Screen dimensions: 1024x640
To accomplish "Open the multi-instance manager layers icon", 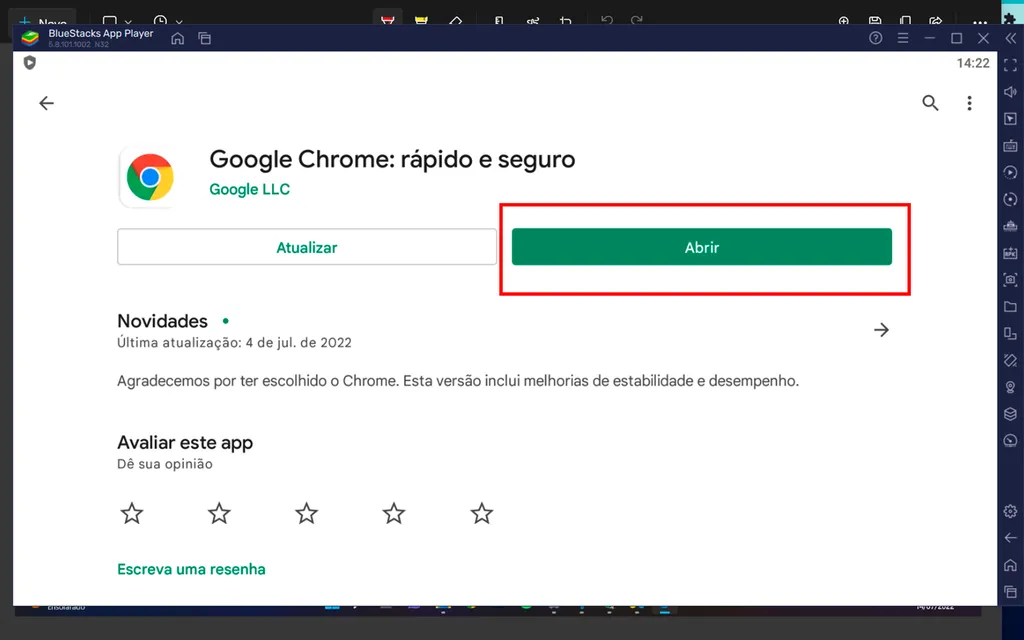I will pyautogui.click(x=1010, y=413).
